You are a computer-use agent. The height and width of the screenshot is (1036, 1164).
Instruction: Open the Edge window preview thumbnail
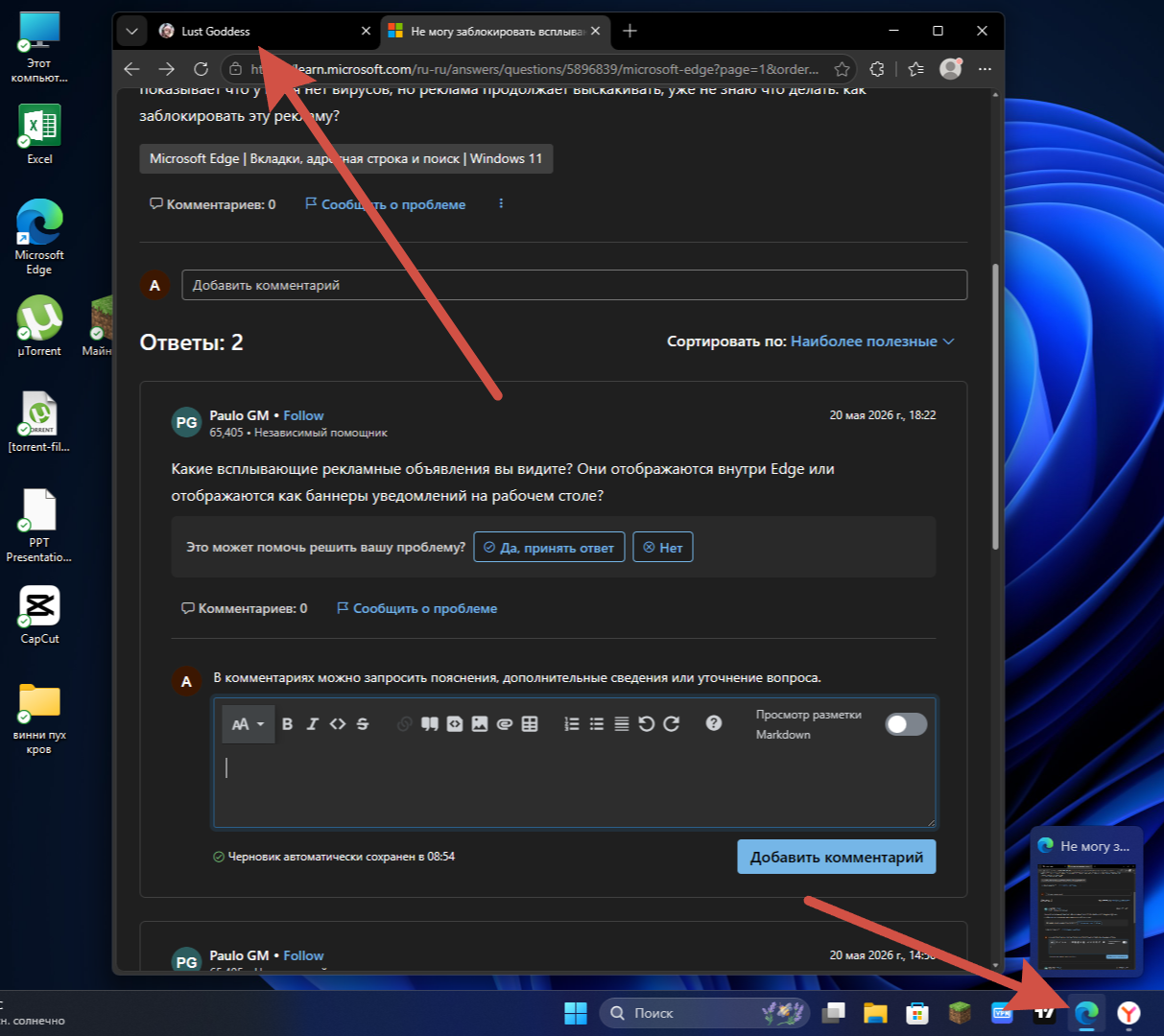point(1086,902)
